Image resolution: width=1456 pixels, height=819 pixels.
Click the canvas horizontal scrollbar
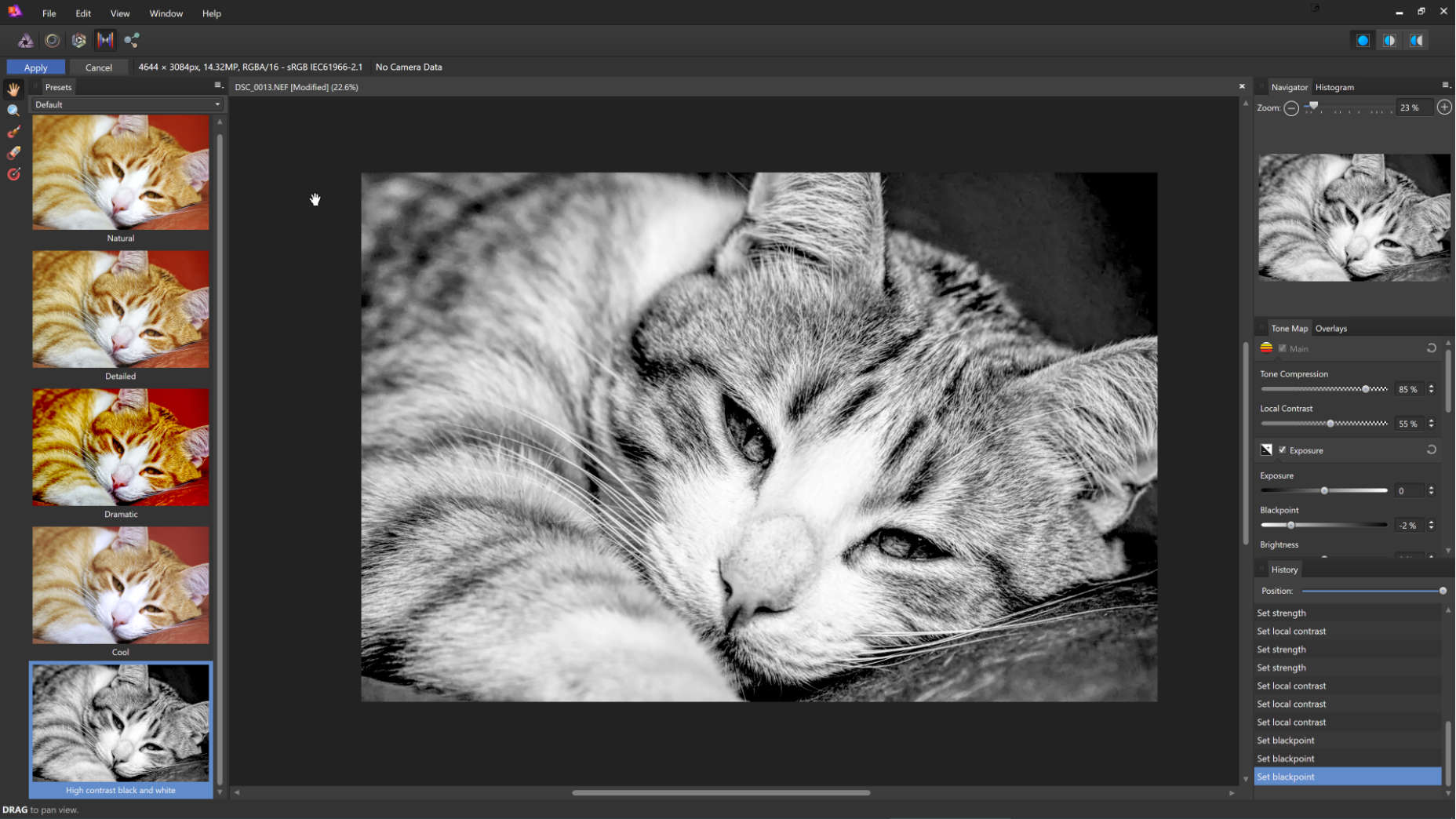point(721,792)
